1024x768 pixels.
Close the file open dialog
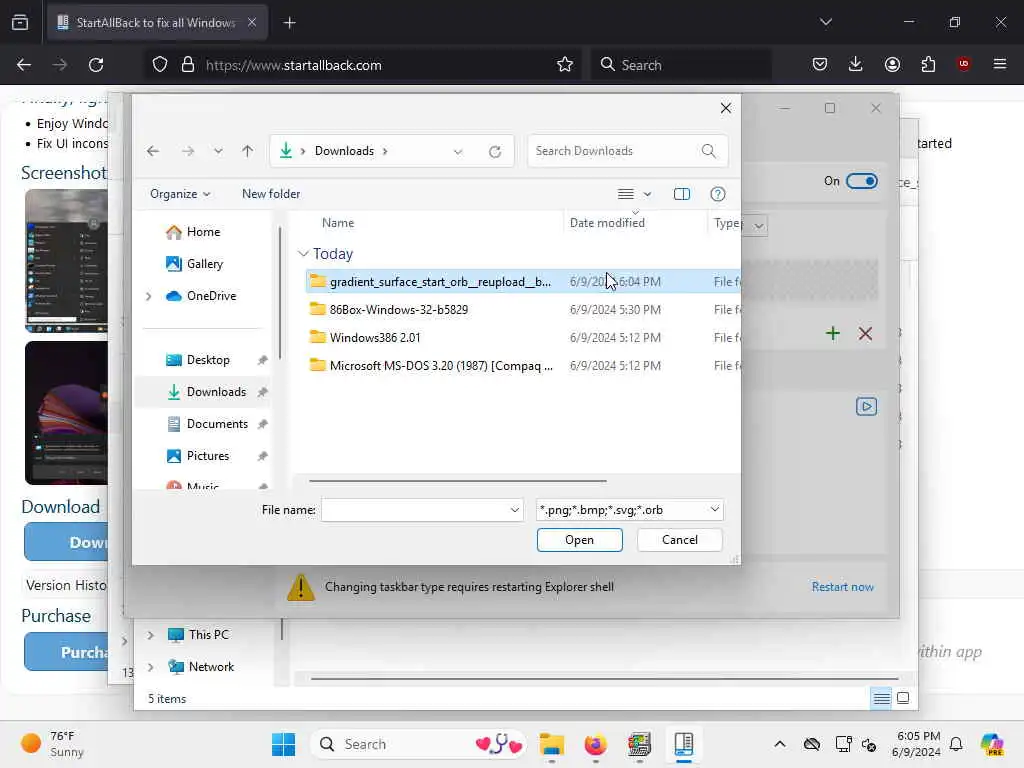(726, 108)
